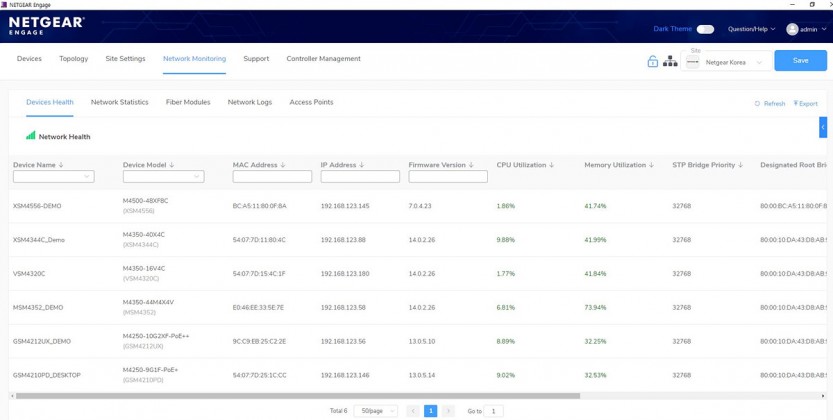This screenshot has height=420, width=833.
Task: Click the network topology icon
Action: point(670,61)
